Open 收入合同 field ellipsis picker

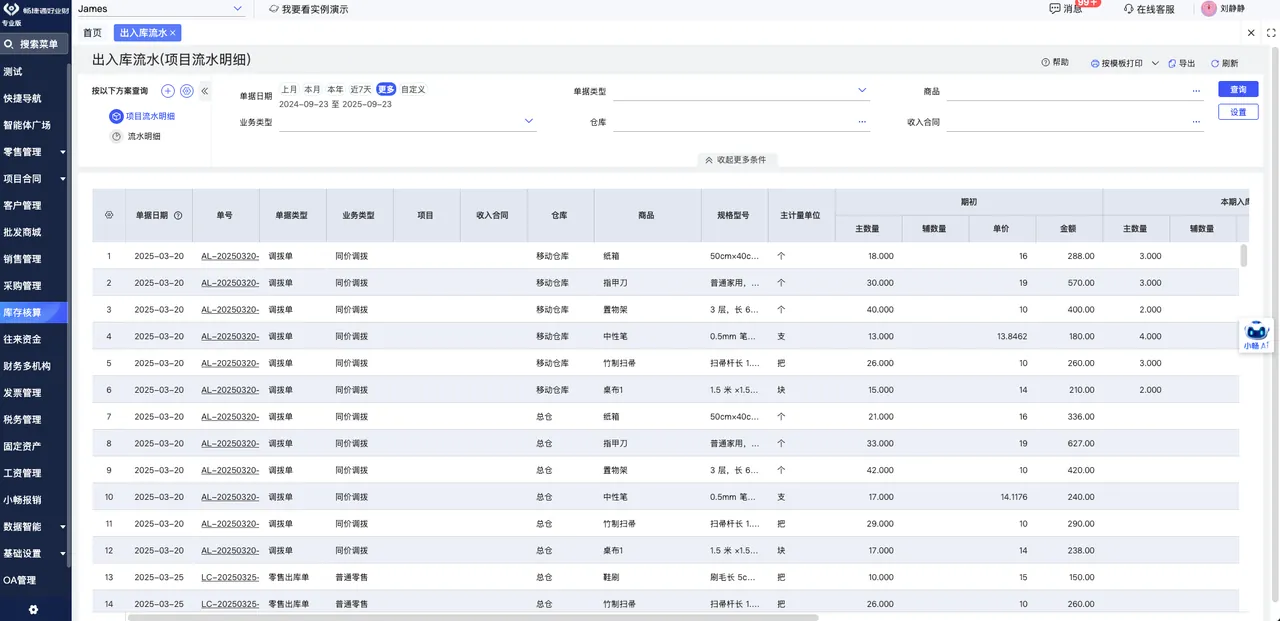pos(1196,122)
